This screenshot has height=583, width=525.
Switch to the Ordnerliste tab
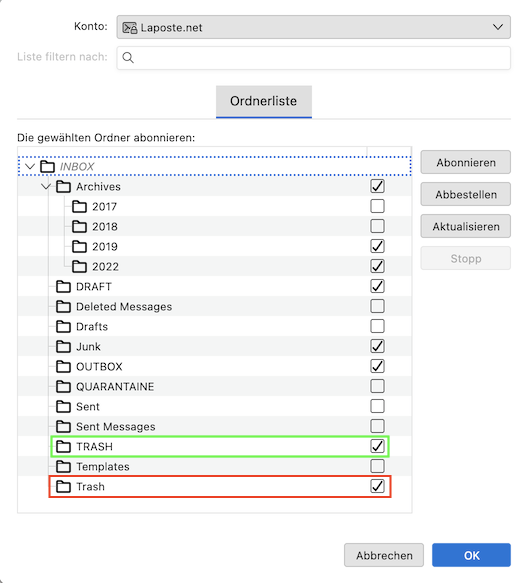point(264,102)
